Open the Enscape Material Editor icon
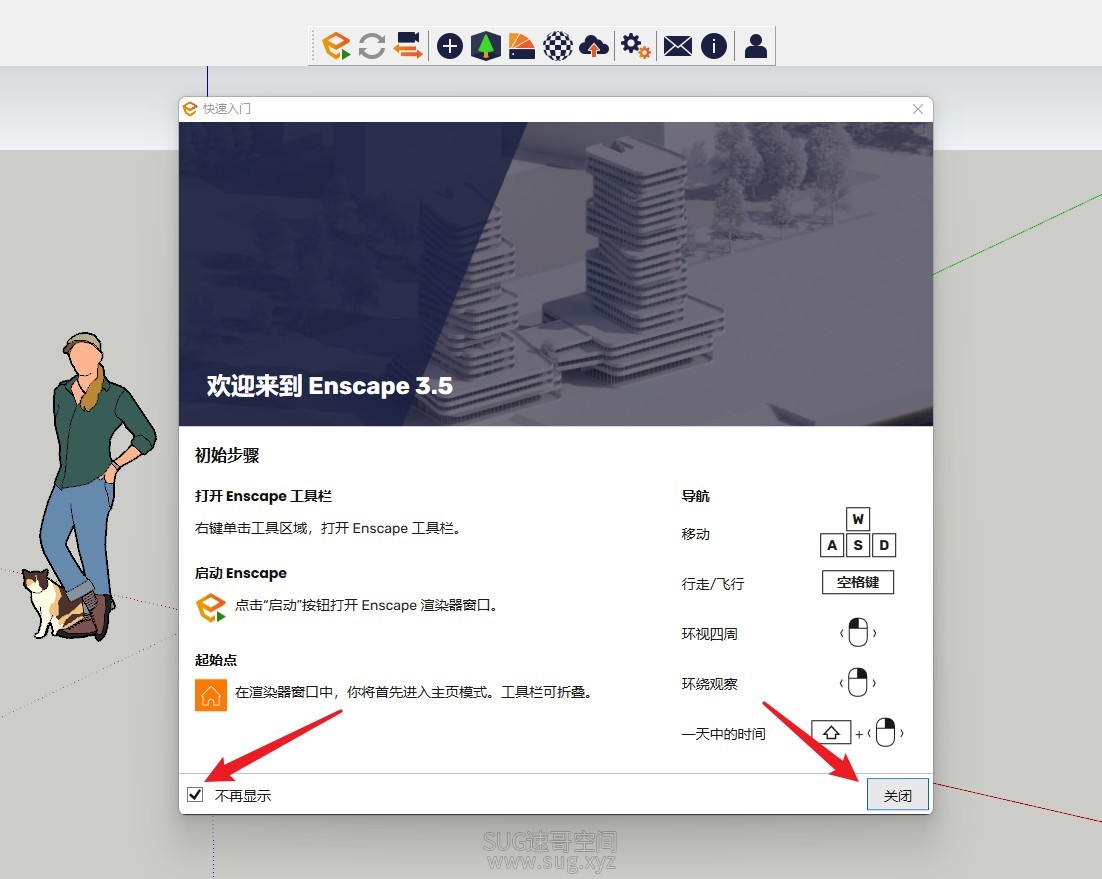The height and width of the screenshot is (879, 1102). (521, 46)
